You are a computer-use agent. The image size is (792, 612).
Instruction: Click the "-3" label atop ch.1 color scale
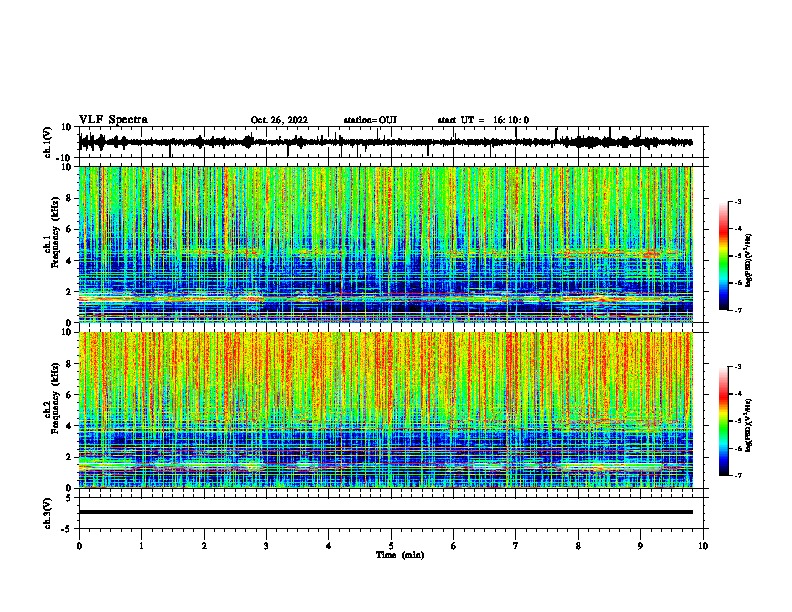[x=737, y=201]
